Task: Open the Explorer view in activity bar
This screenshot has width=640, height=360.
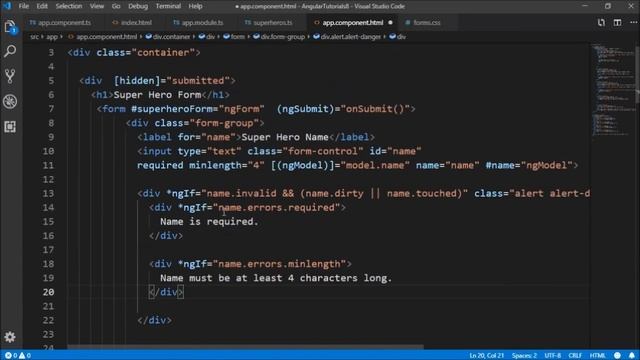Action: coord(10,27)
